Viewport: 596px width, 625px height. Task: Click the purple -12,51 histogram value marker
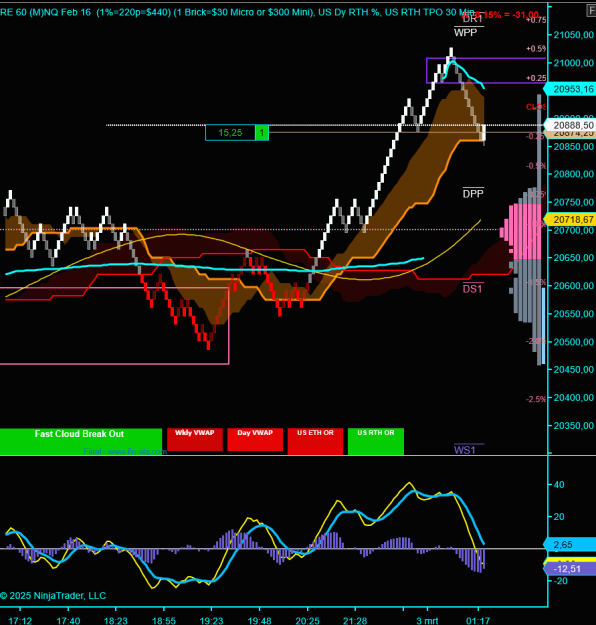point(570,569)
